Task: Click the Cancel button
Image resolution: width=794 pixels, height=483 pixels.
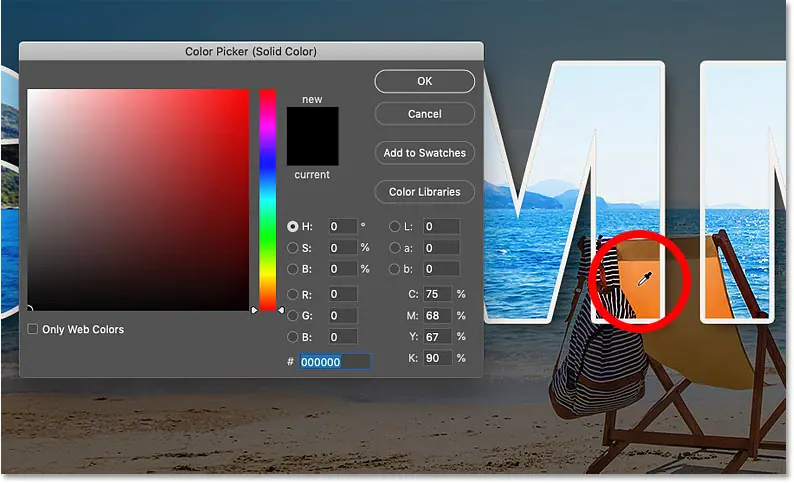Action: click(424, 114)
